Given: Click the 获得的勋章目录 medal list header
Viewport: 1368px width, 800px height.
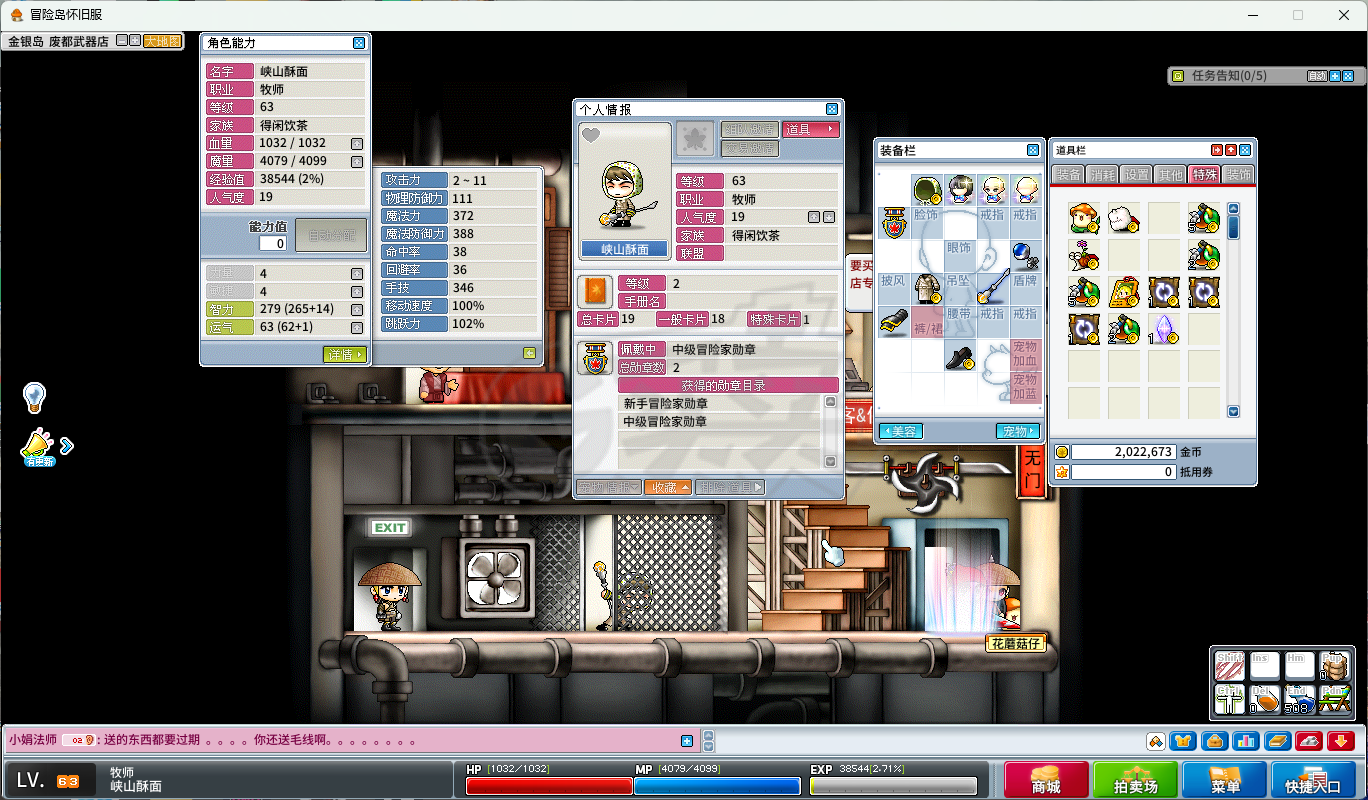Looking at the screenshot, I should (728, 385).
